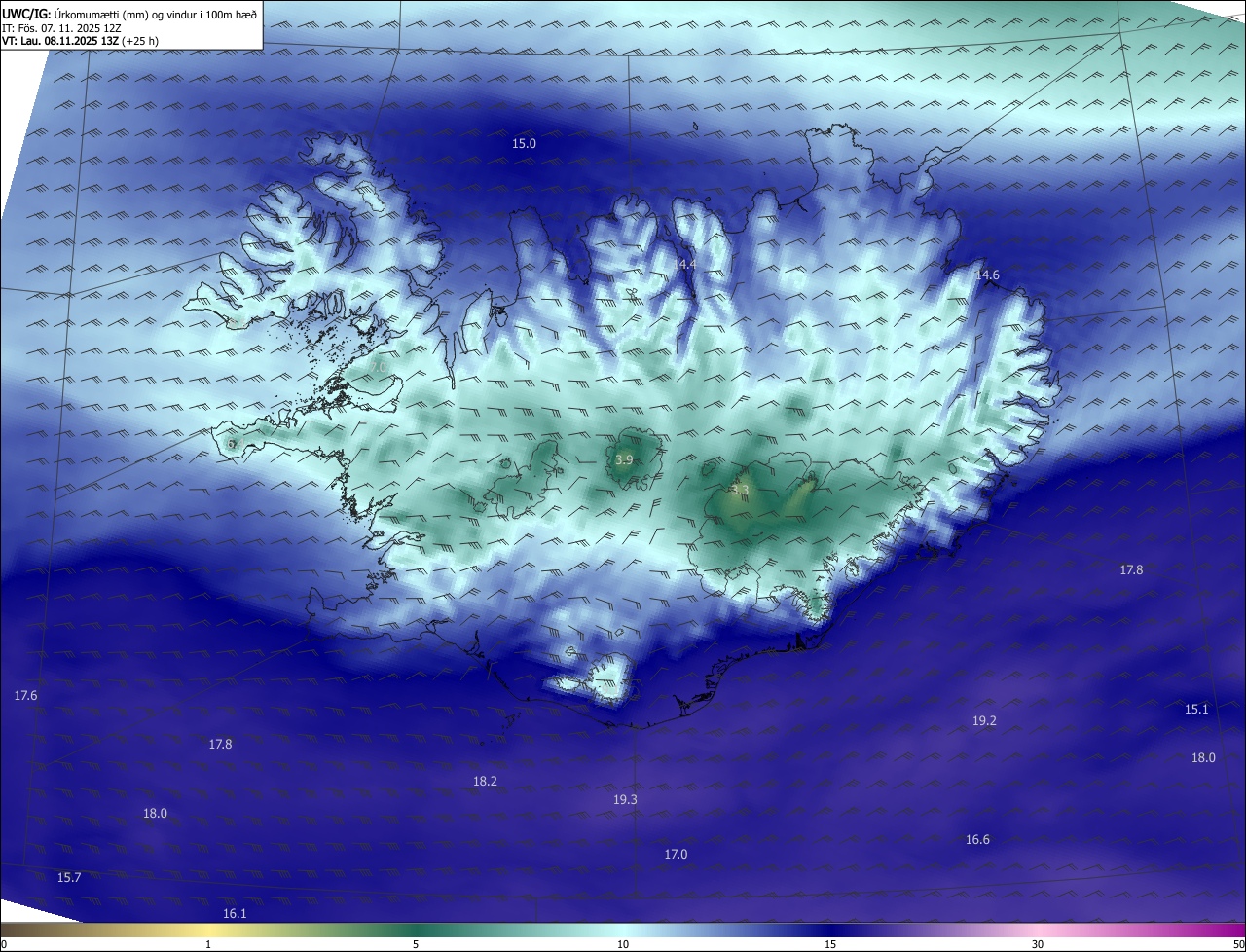Click the 3.9 value on the glacier
The width and height of the screenshot is (1246, 952).
[x=625, y=459]
